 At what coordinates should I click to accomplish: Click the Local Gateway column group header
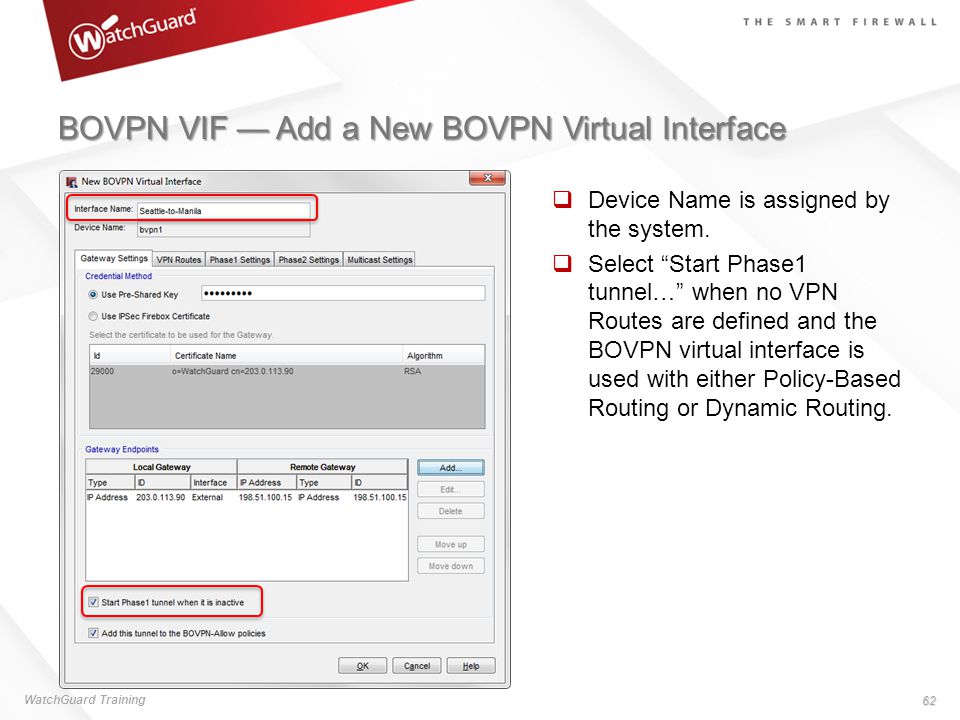coord(162,467)
